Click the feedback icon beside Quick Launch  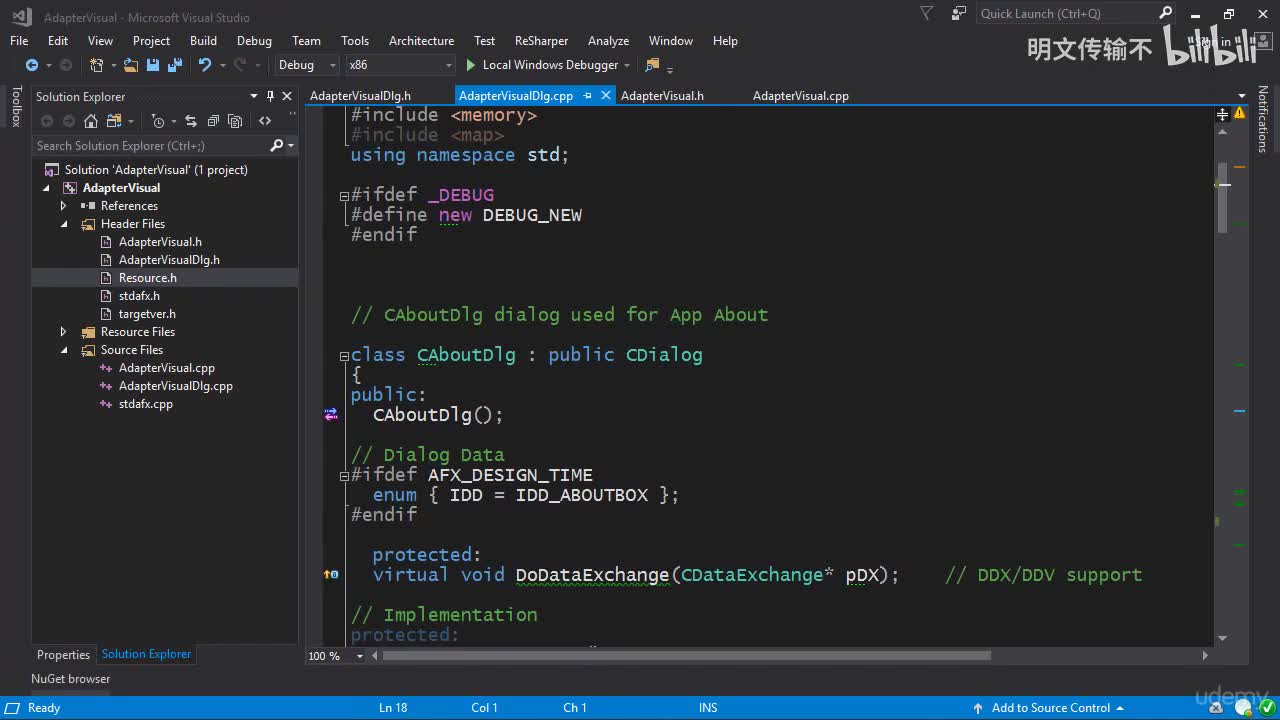pyautogui.click(x=960, y=14)
